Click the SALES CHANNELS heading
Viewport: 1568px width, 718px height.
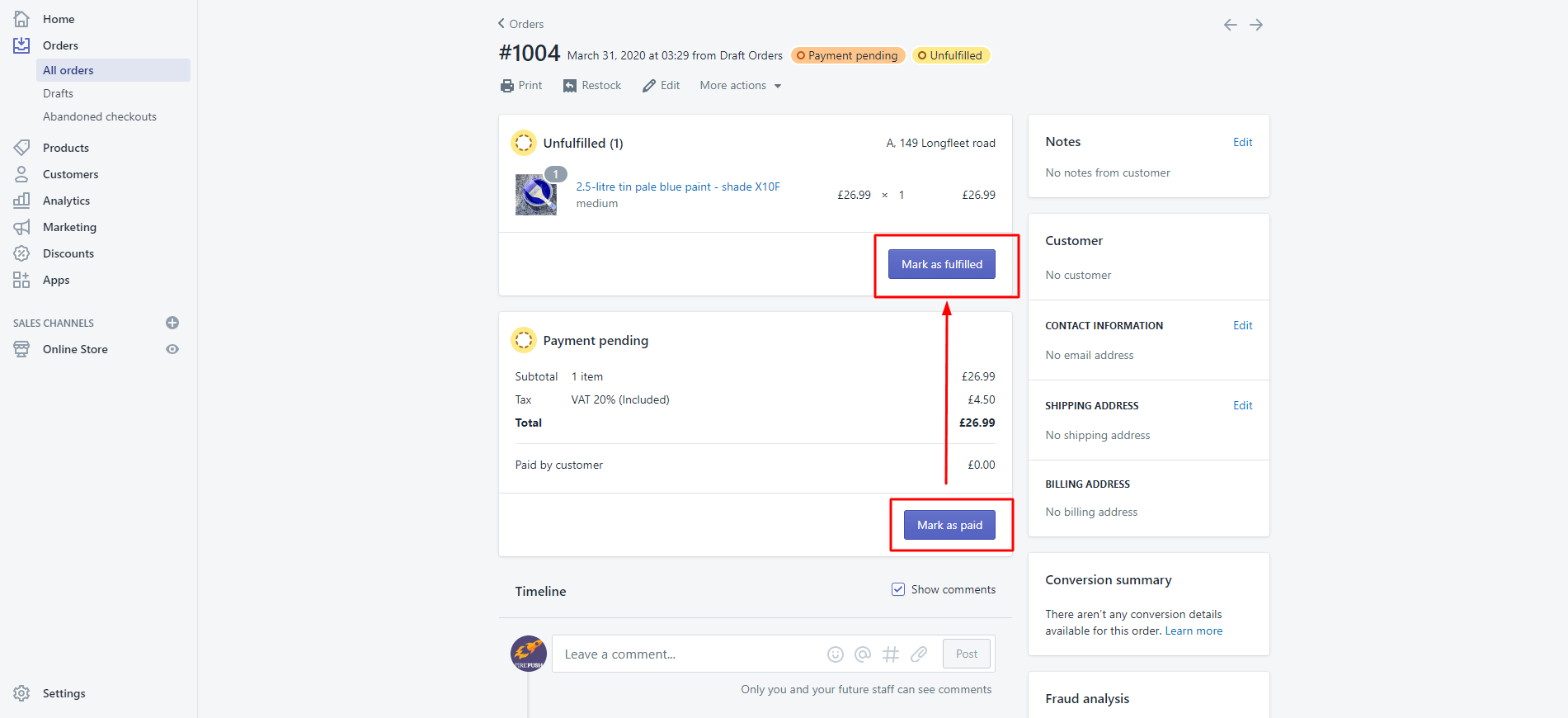point(54,323)
